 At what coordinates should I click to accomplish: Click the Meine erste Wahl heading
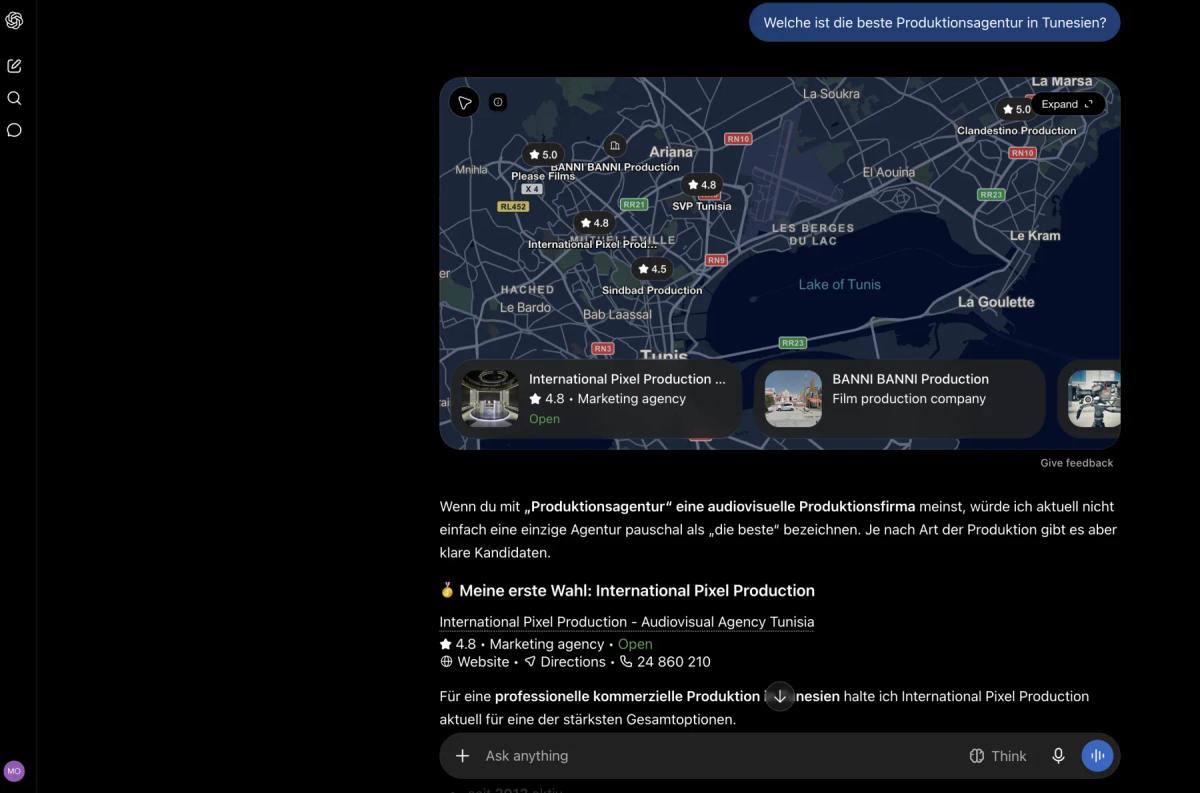627,591
